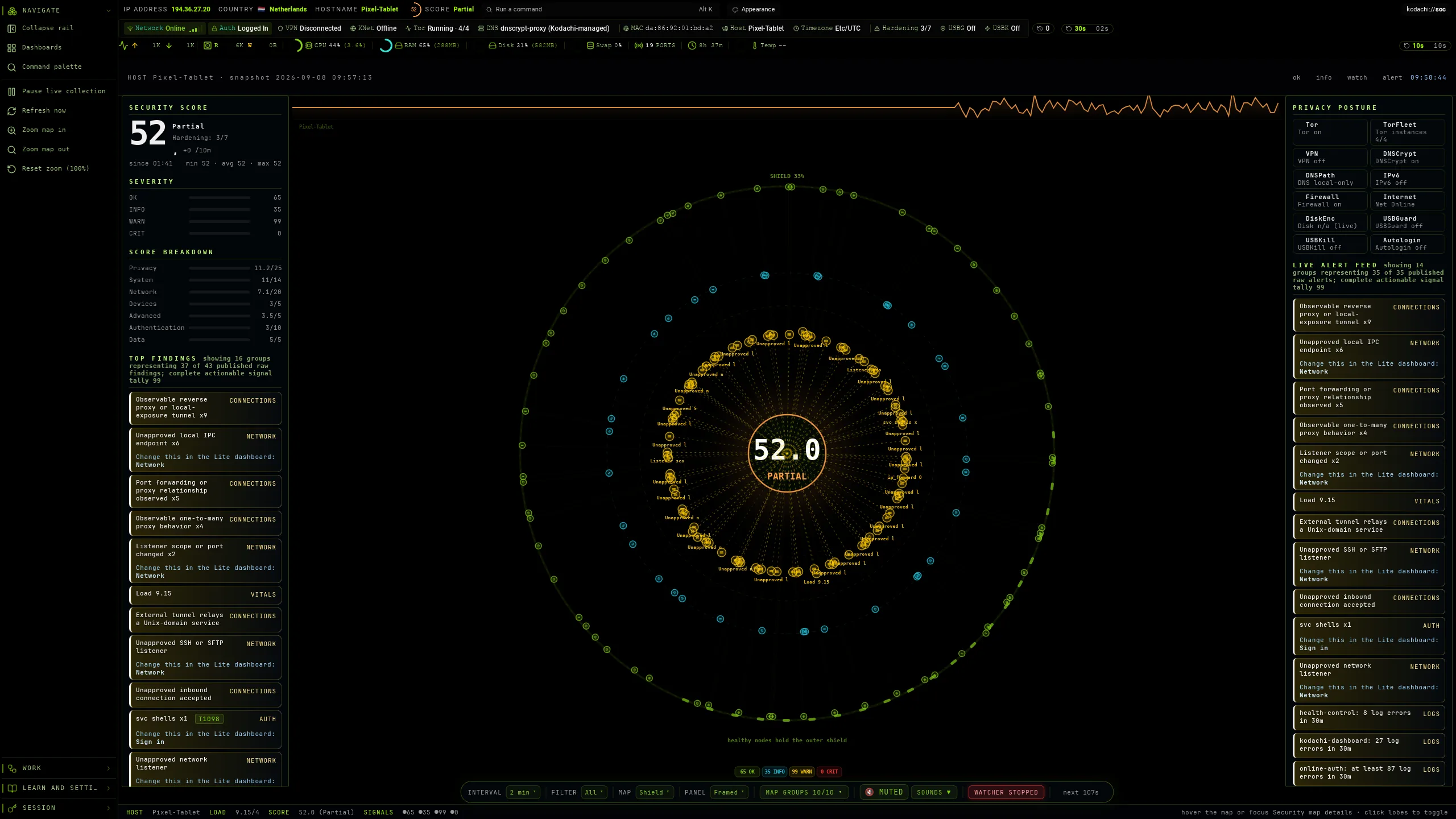Click the central 52.0 PARTIAL score node
The width and height of the screenshot is (1456, 819).
click(787, 453)
